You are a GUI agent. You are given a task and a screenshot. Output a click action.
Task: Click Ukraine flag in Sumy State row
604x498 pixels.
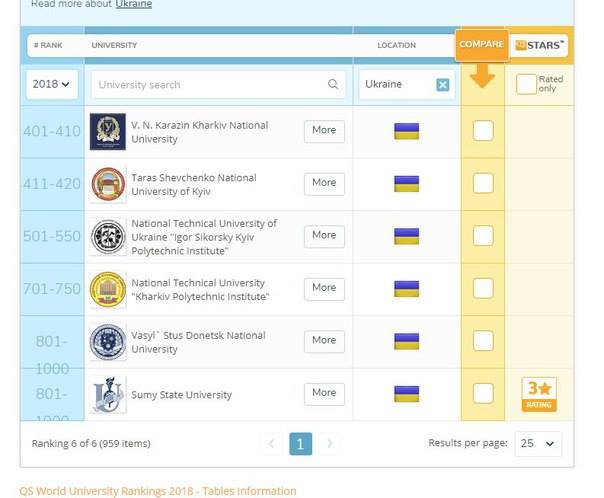(x=406, y=394)
